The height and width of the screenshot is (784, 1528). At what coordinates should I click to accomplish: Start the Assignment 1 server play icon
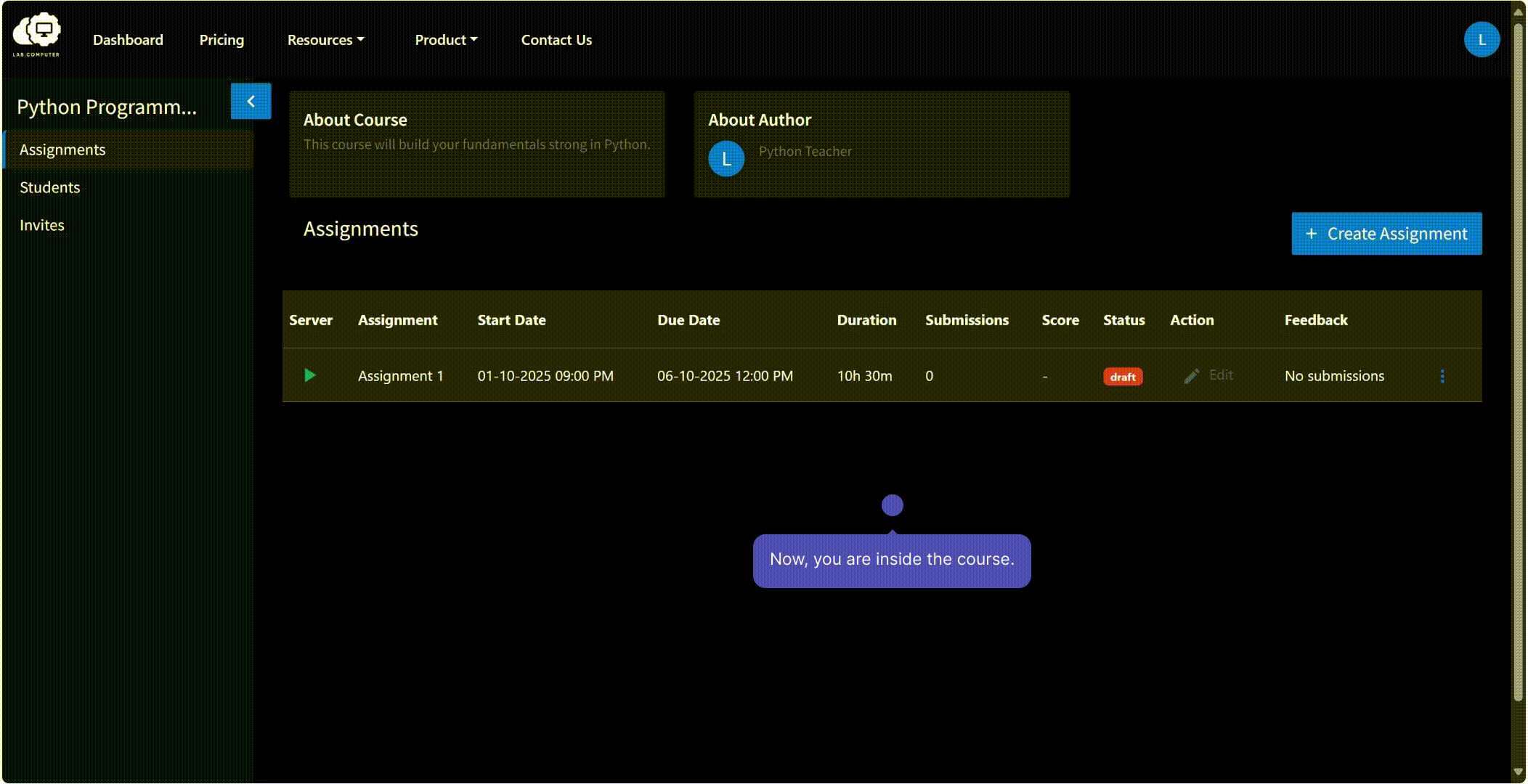coord(310,375)
